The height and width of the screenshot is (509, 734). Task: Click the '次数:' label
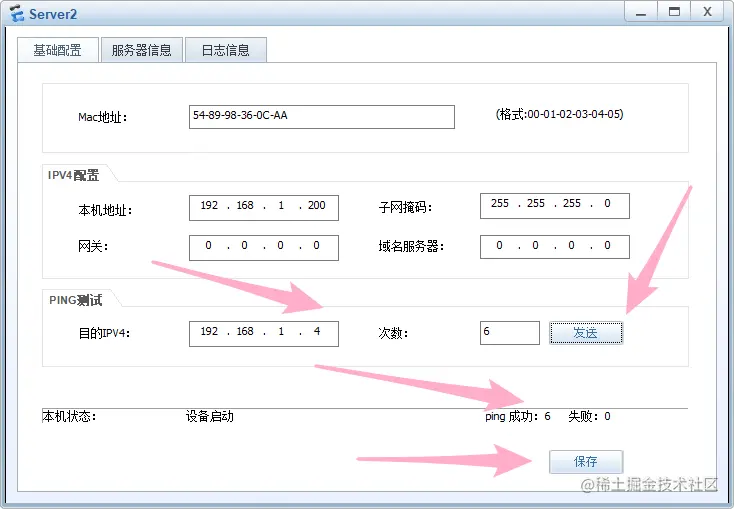[x=393, y=333]
